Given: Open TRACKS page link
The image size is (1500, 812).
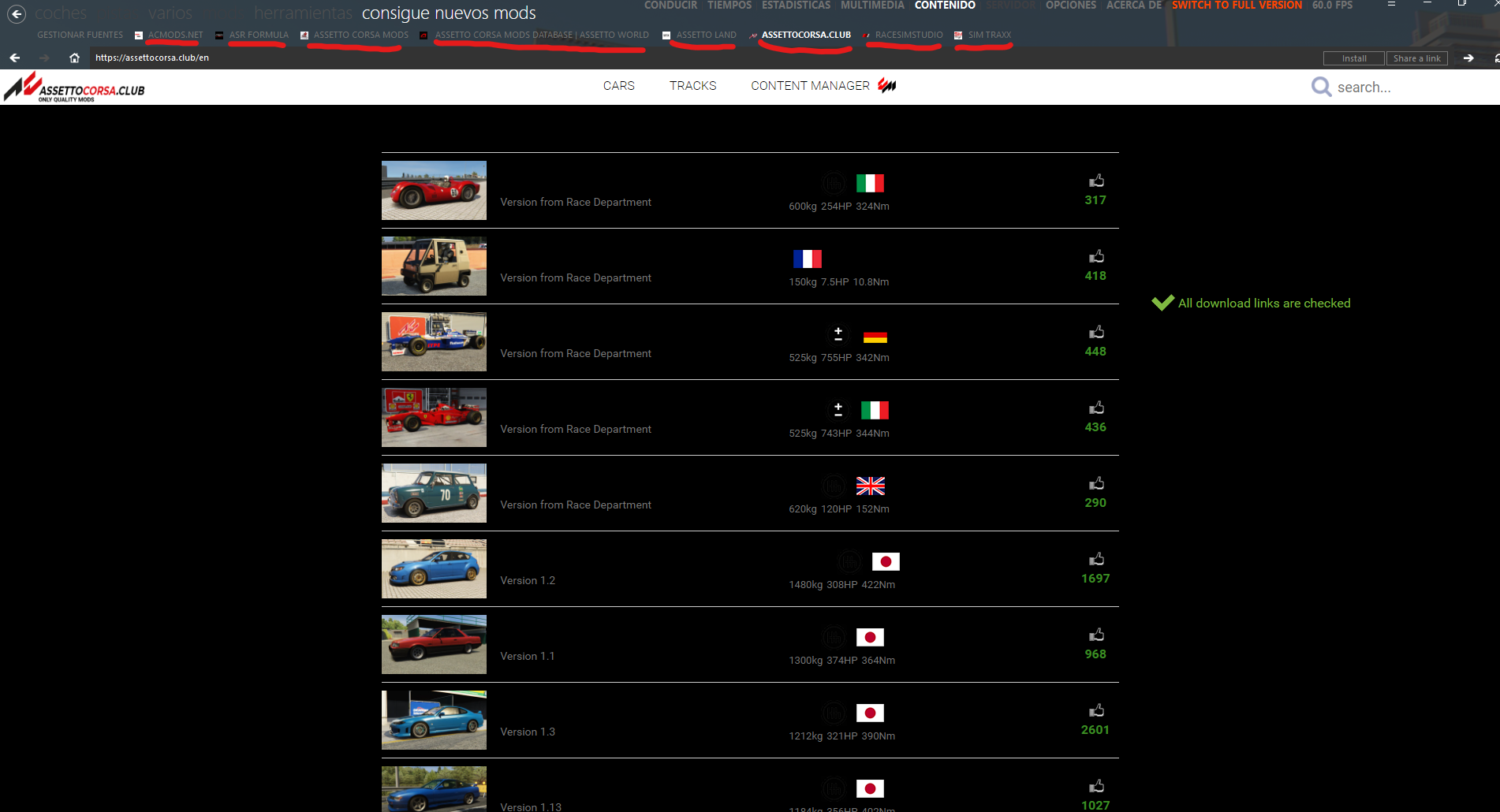Looking at the screenshot, I should (x=692, y=85).
